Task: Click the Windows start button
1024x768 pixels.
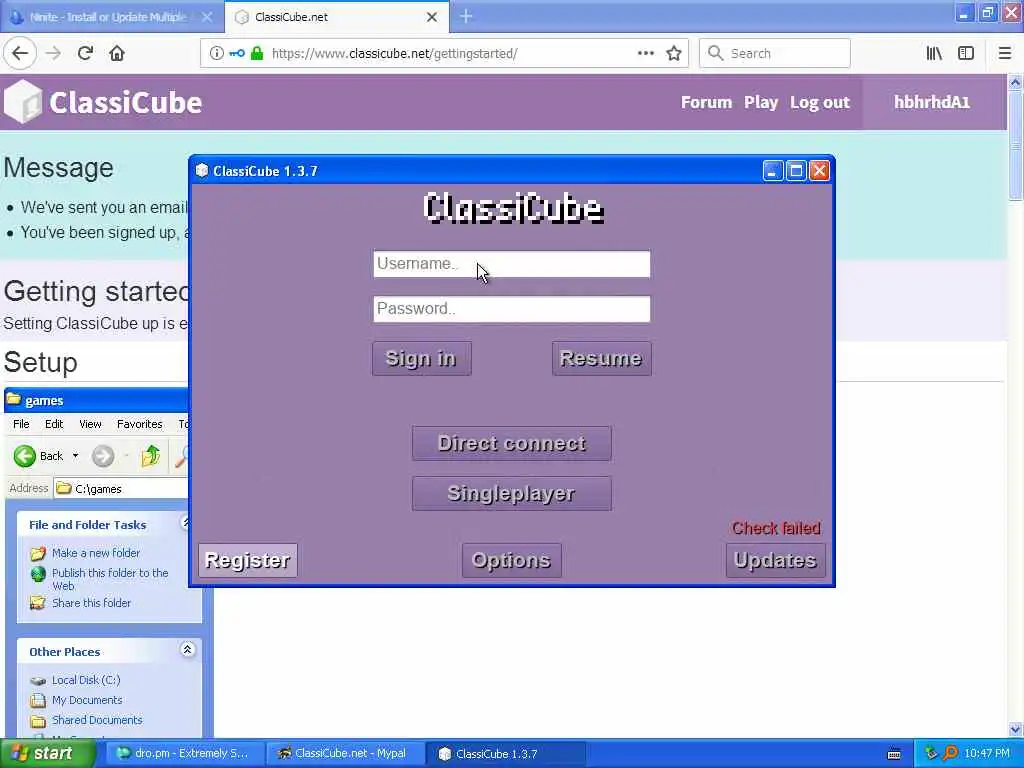Action: coord(47,753)
